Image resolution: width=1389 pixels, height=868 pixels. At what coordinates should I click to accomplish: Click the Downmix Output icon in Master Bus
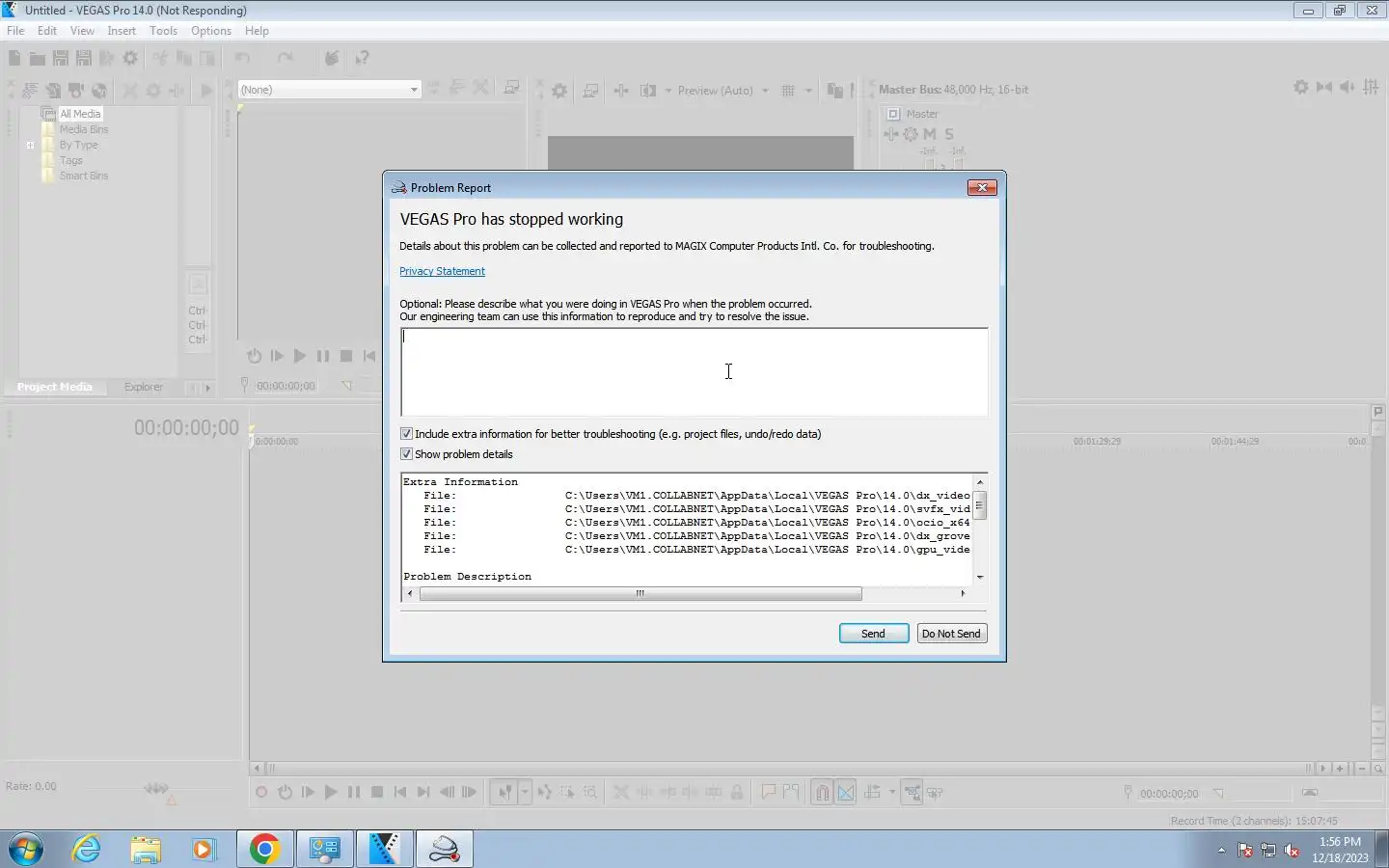1324,88
